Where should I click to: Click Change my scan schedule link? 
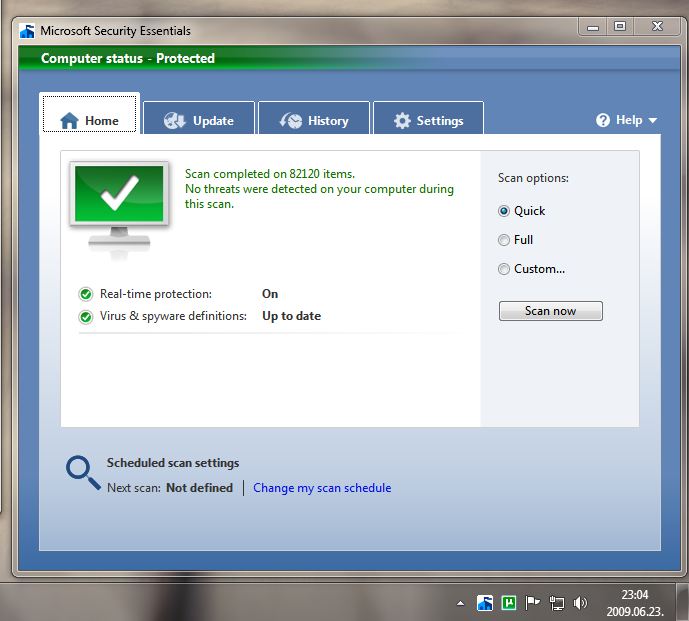click(x=322, y=488)
